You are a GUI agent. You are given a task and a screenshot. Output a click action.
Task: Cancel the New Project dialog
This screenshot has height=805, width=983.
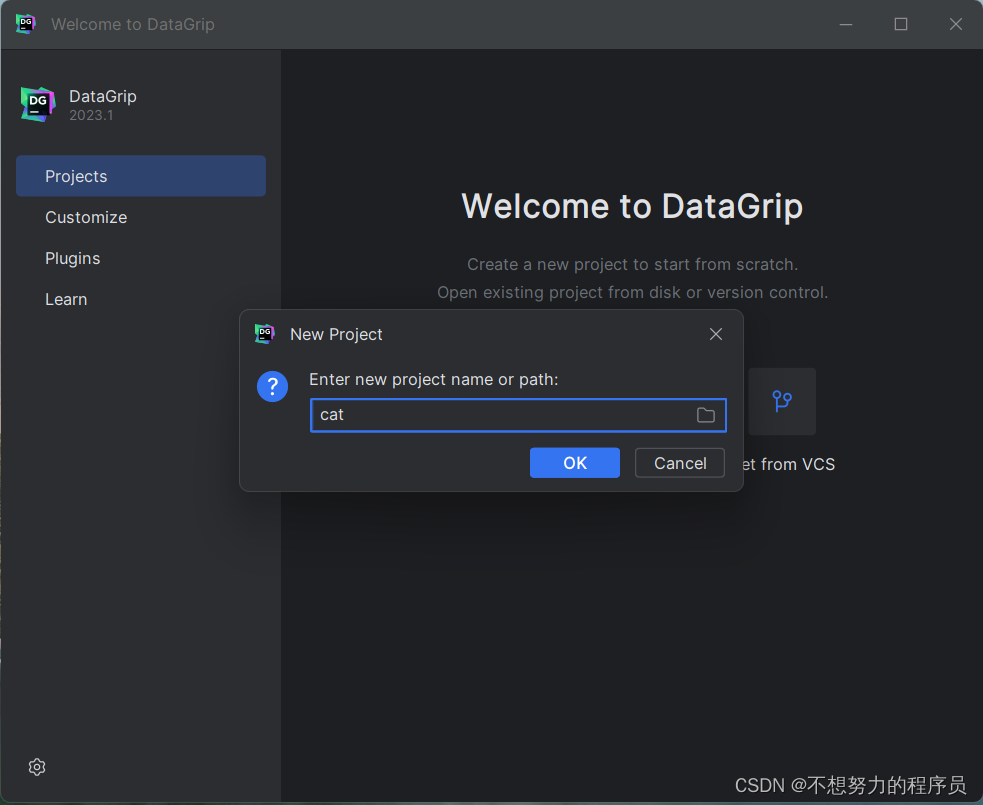tap(679, 463)
